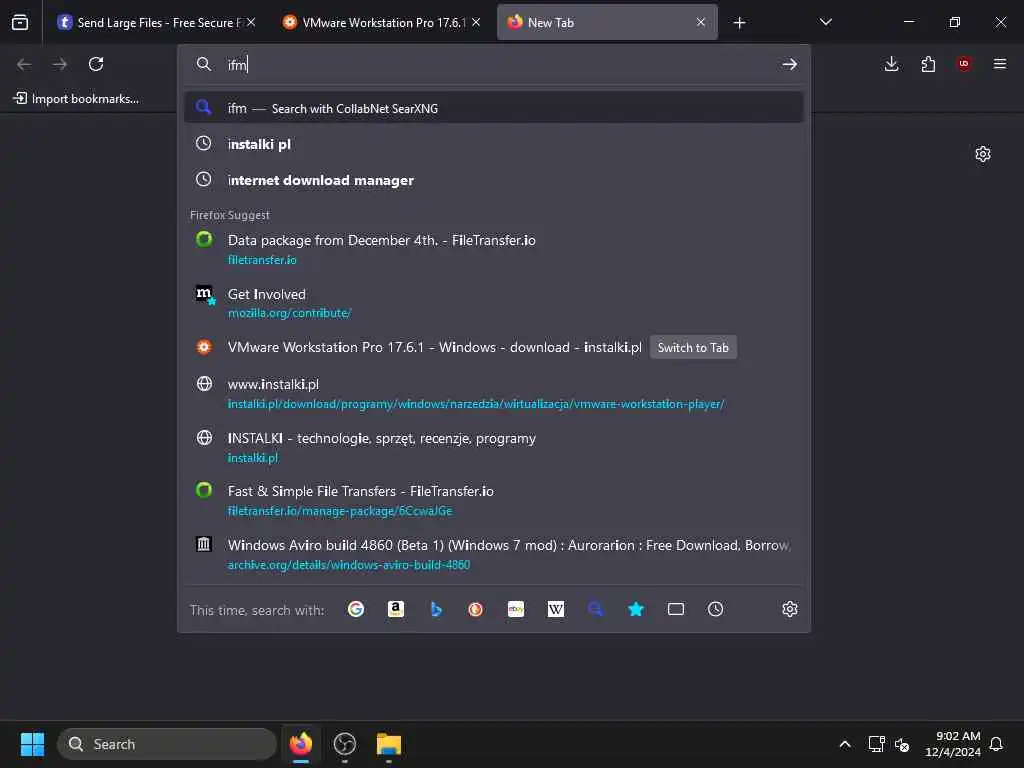Search this time with Amazon

[396, 609]
